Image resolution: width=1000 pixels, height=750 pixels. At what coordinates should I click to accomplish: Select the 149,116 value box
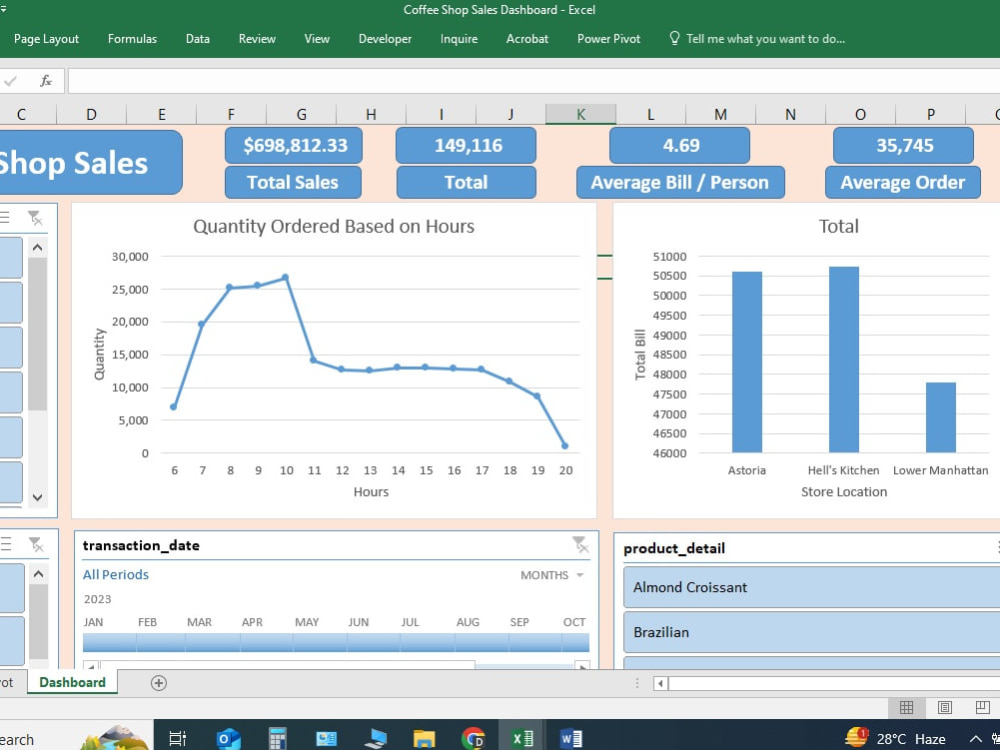[466, 145]
